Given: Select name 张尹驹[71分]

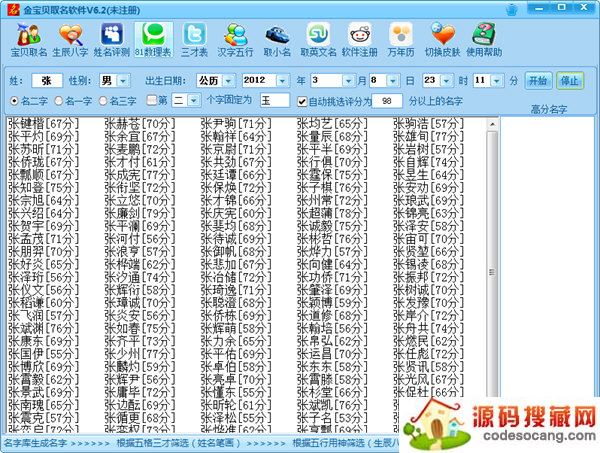Looking at the screenshot, I should point(236,124).
